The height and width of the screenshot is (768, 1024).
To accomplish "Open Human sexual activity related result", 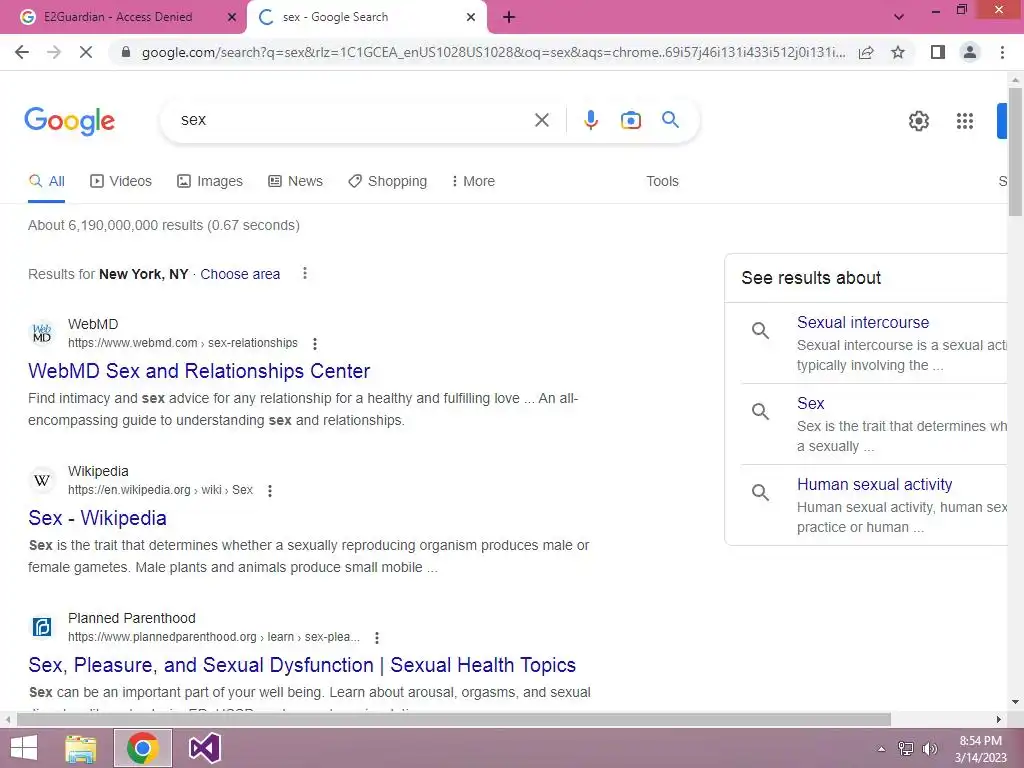I will click(874, 485).
